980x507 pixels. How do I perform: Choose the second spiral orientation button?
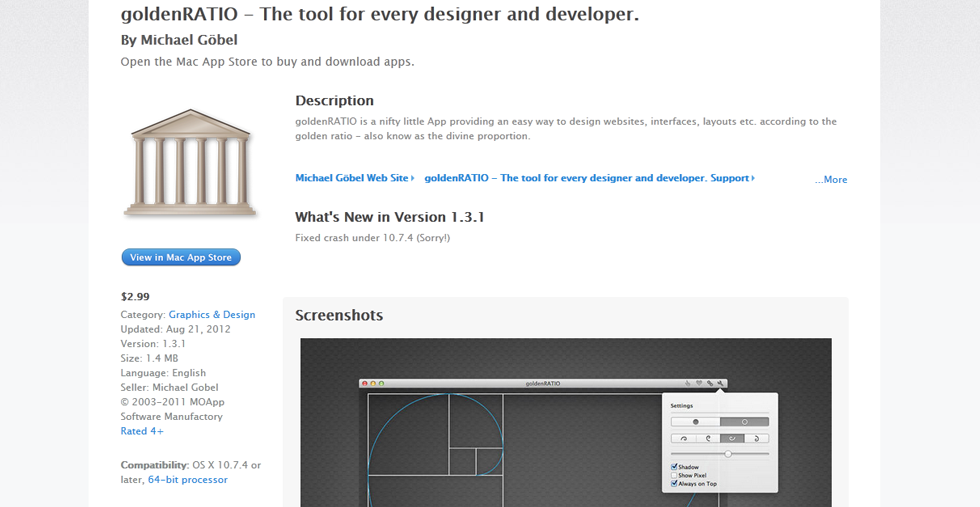click(x=708, y=438)
